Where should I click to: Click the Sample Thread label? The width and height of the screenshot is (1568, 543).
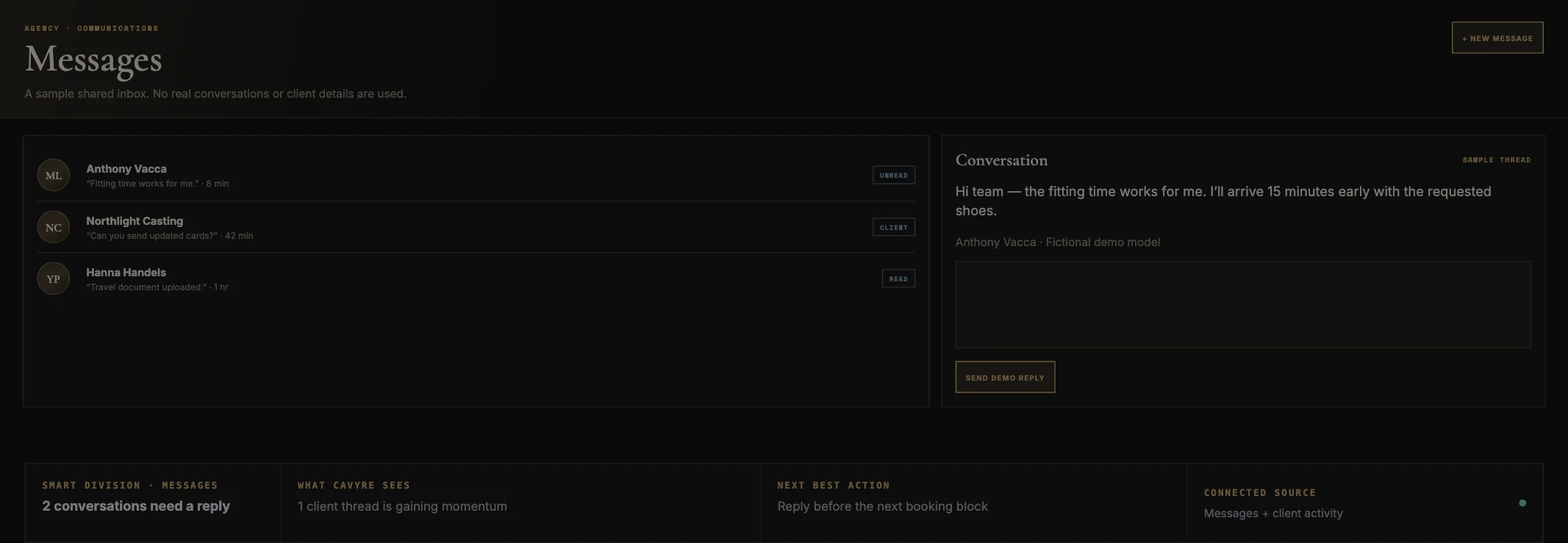(x=1497, y=159)
